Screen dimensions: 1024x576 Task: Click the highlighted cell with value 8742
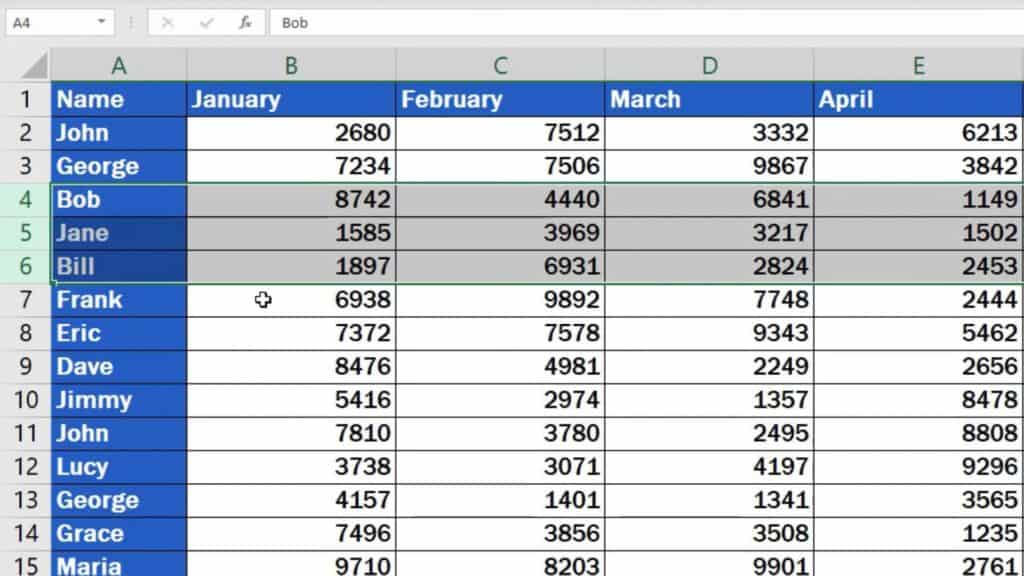tap(291, 199)
